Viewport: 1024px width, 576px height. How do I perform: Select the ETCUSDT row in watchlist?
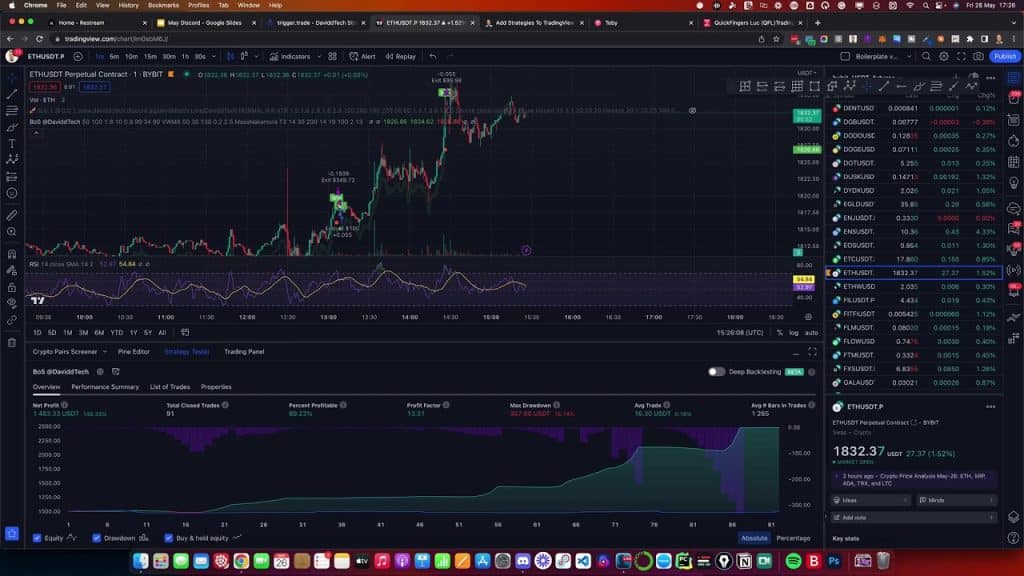click(x=859, y=259)
